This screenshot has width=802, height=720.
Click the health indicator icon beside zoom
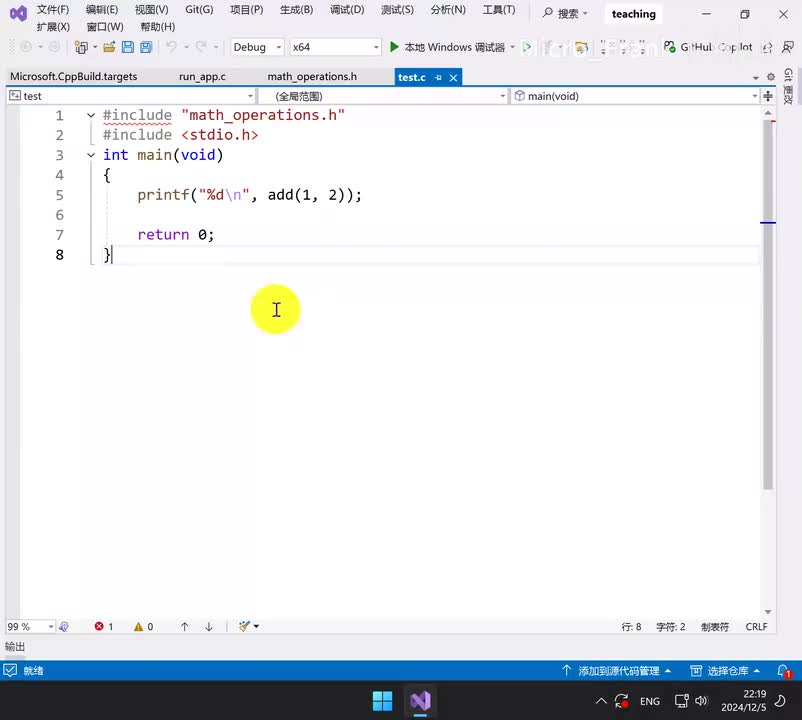tap(64, 626)
